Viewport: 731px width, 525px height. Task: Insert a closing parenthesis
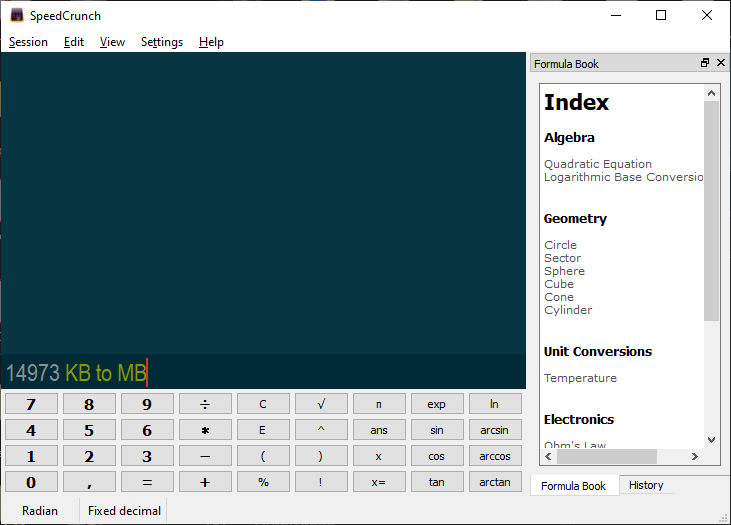(x=321, y=456)
